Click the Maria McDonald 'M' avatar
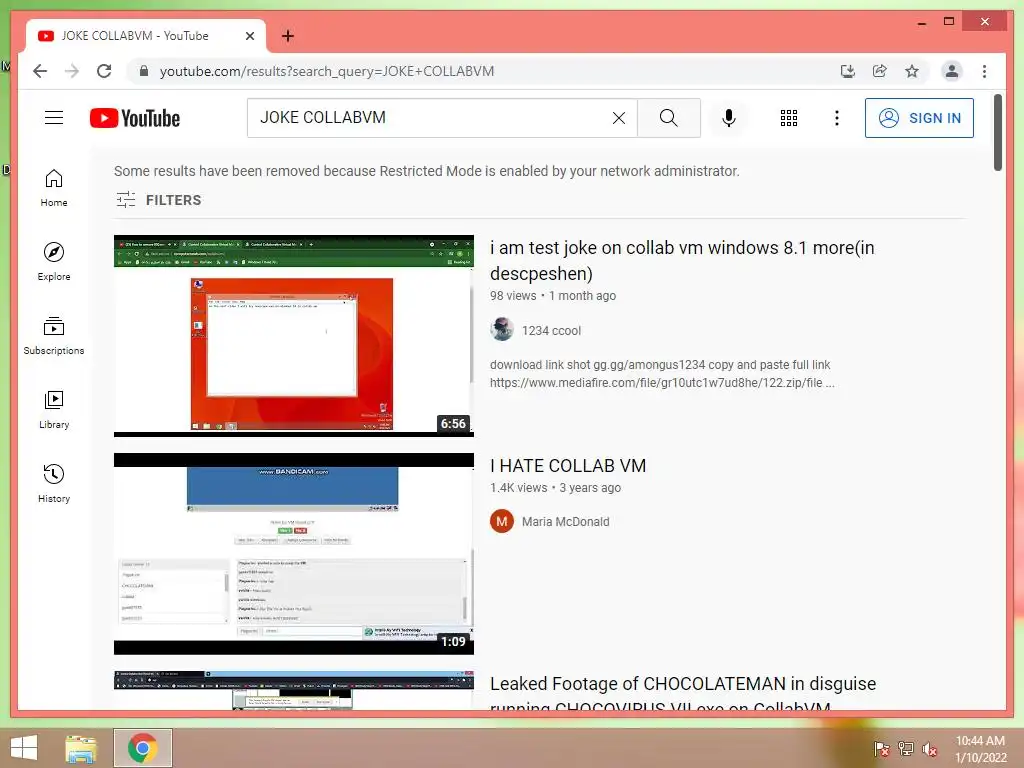The width and height of the screenshot is (1024, 768). click(502, 521)
